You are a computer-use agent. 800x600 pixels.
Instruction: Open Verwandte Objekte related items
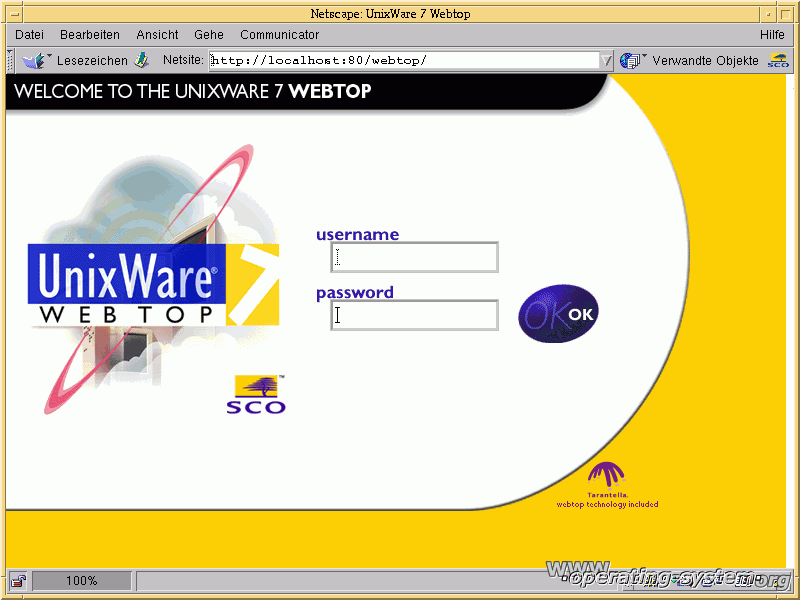click(705, 61)
